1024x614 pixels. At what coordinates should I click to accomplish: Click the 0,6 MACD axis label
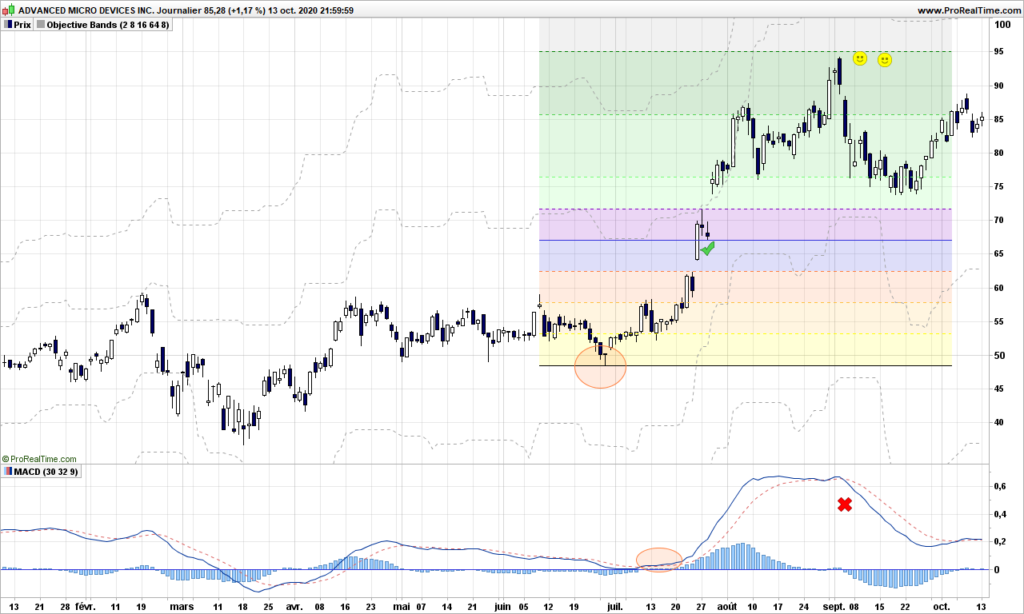[1000, 486]
